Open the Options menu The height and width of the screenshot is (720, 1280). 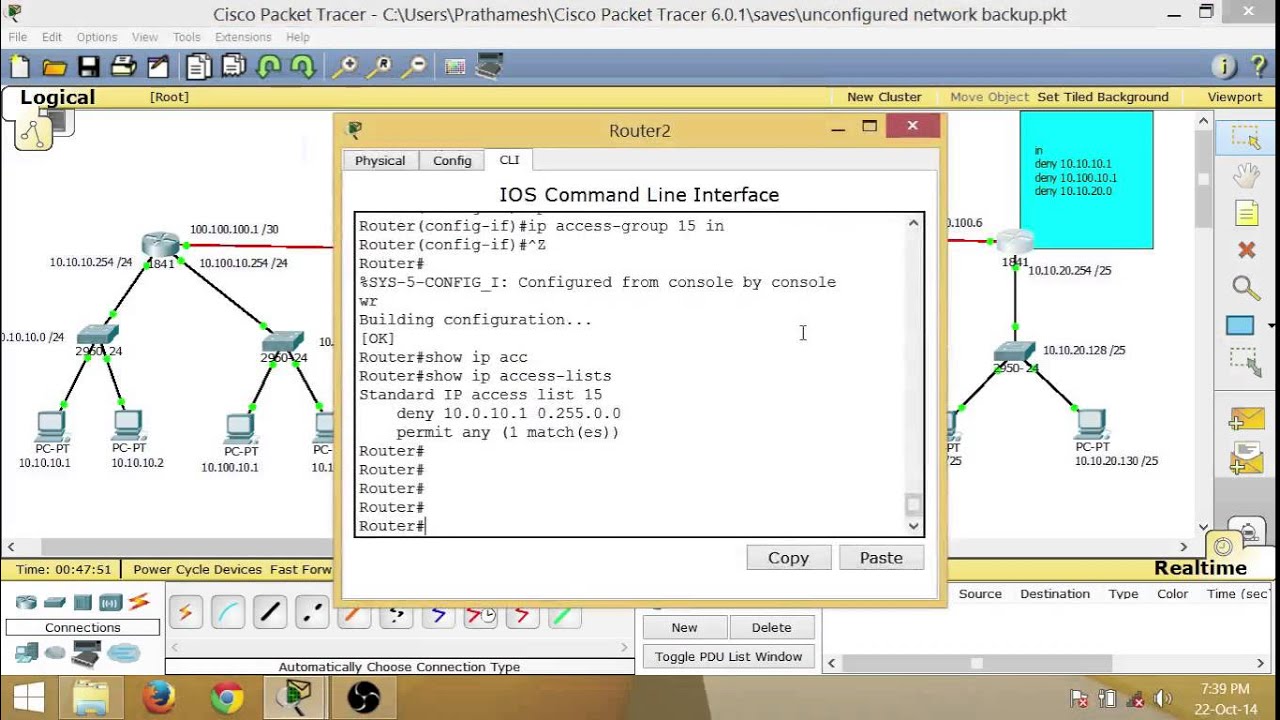point(97,37)
